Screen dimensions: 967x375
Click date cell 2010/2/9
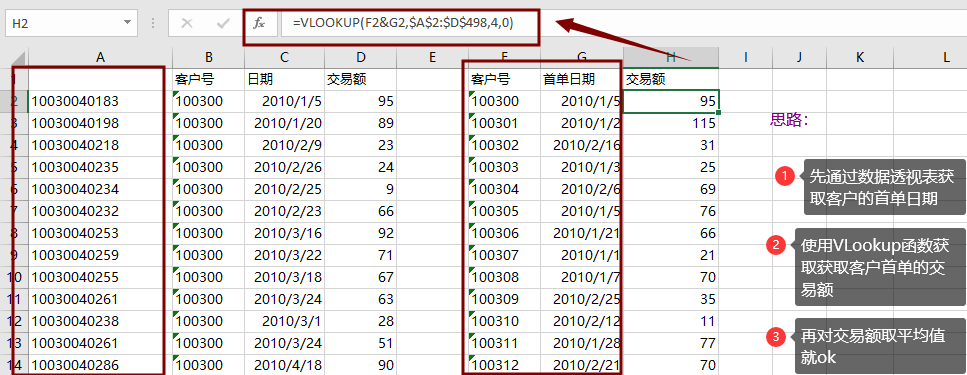[284, 146]
